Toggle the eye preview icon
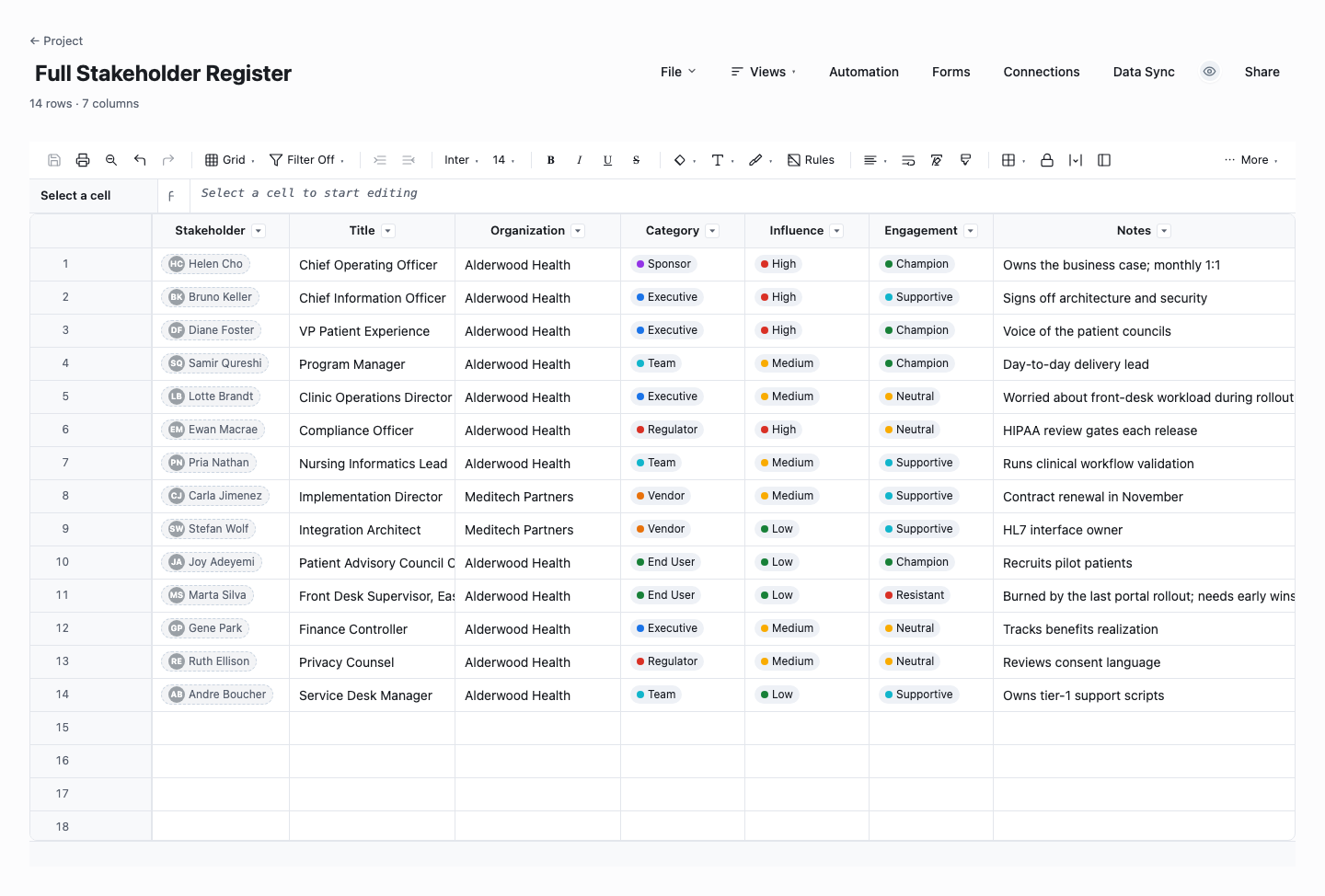1325x896 pixels. (1210, 72)
